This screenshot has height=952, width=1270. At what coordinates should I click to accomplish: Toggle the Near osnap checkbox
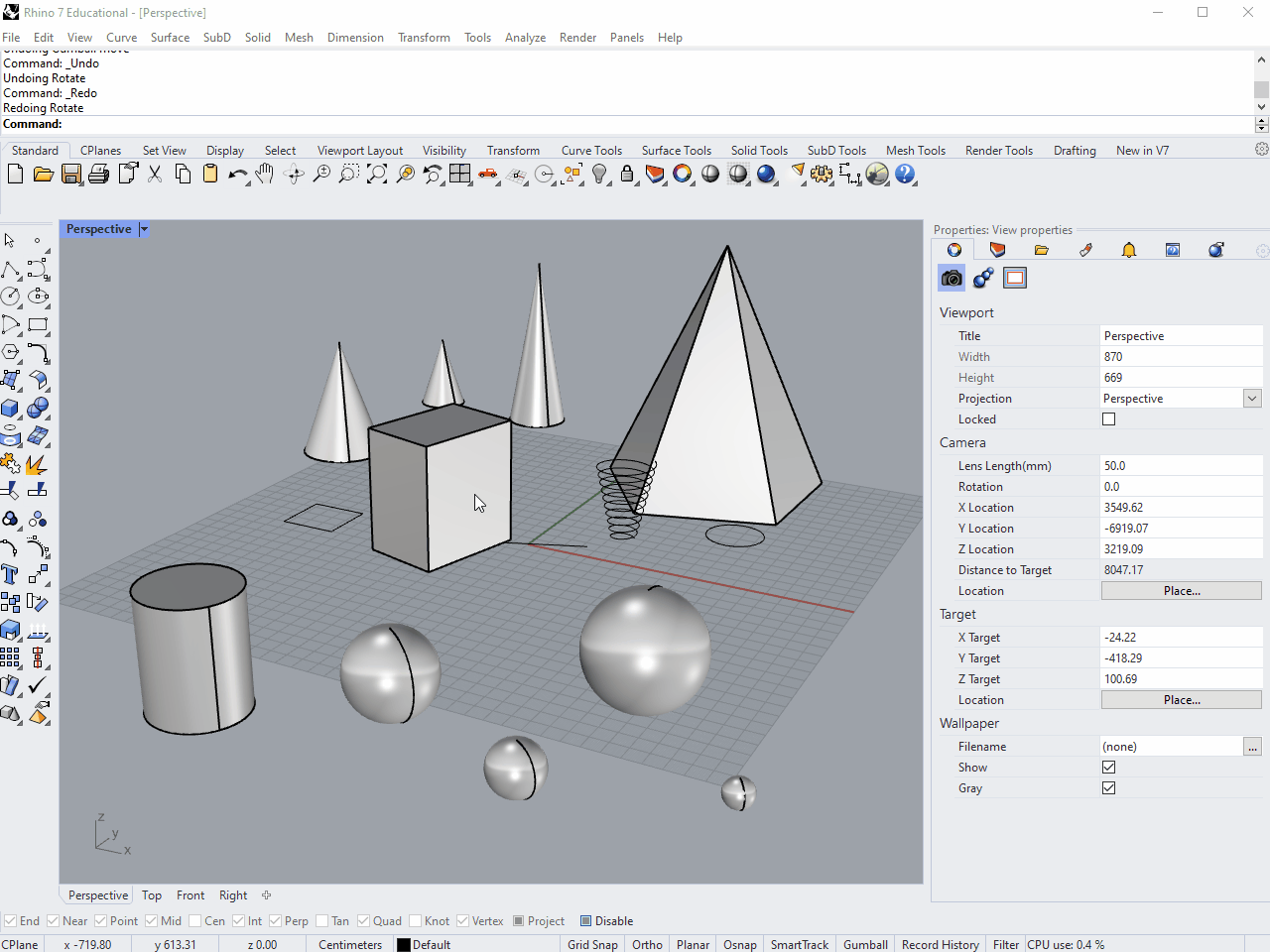point(53,920)
